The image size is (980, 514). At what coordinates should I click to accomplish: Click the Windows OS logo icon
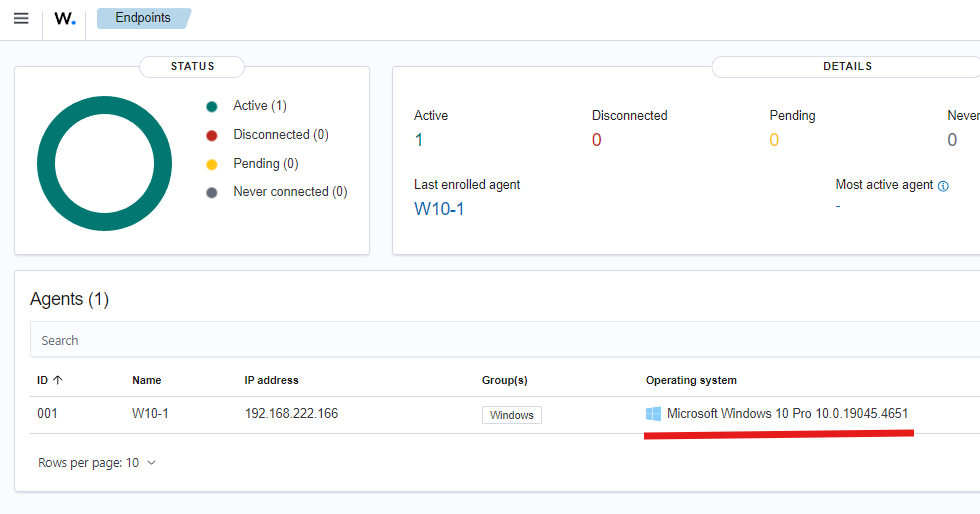tap(653, 414)
